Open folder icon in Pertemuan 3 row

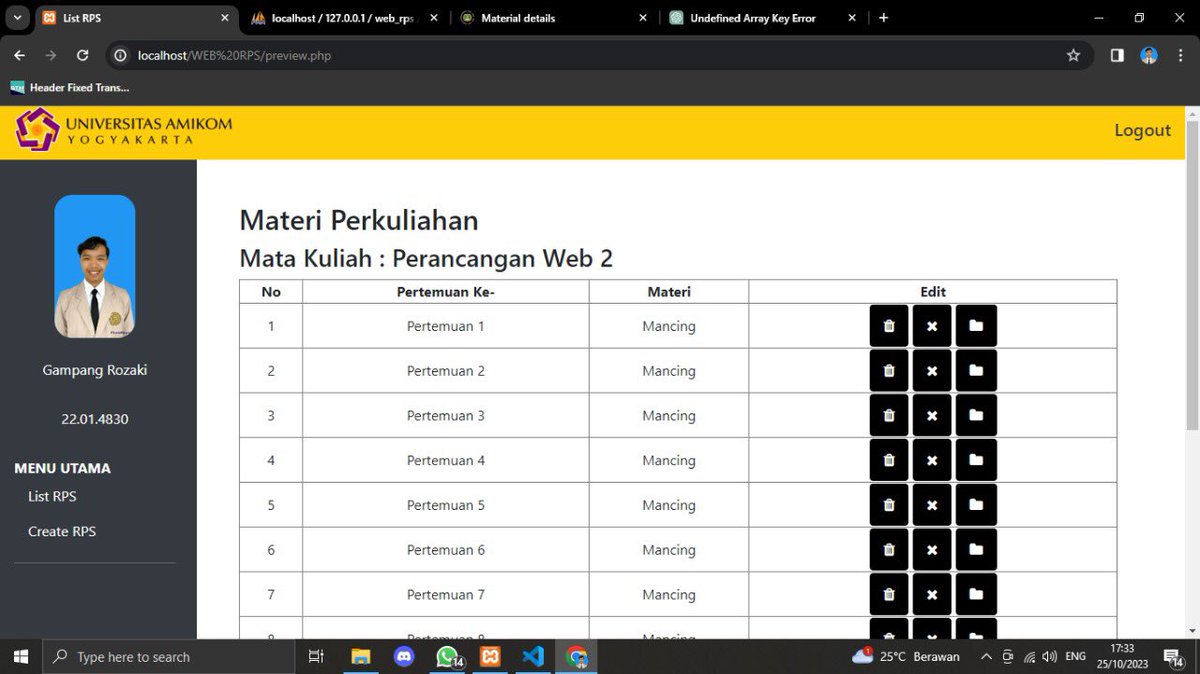[976, 415]
